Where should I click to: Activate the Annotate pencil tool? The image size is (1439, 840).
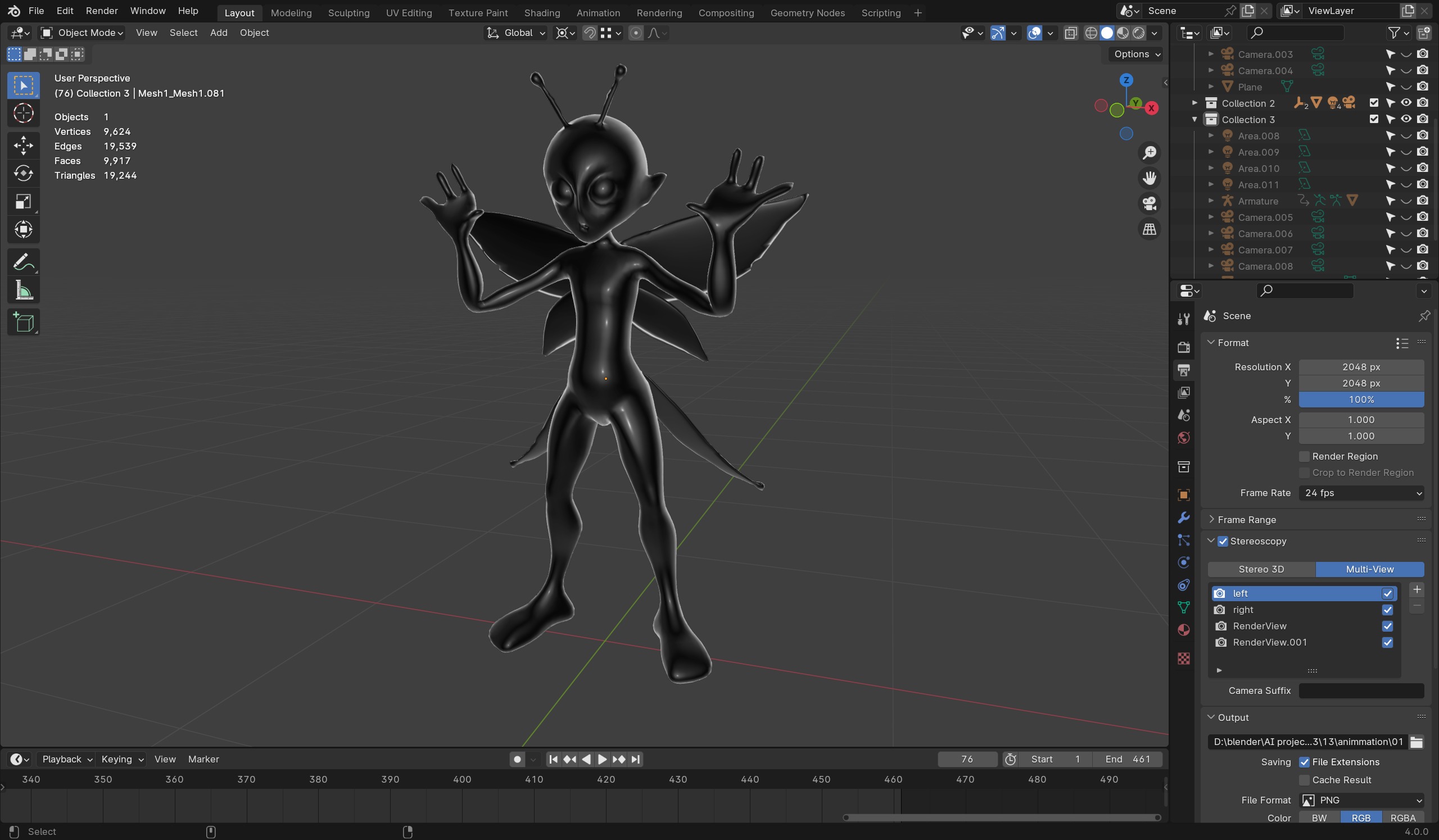(24, 262)
